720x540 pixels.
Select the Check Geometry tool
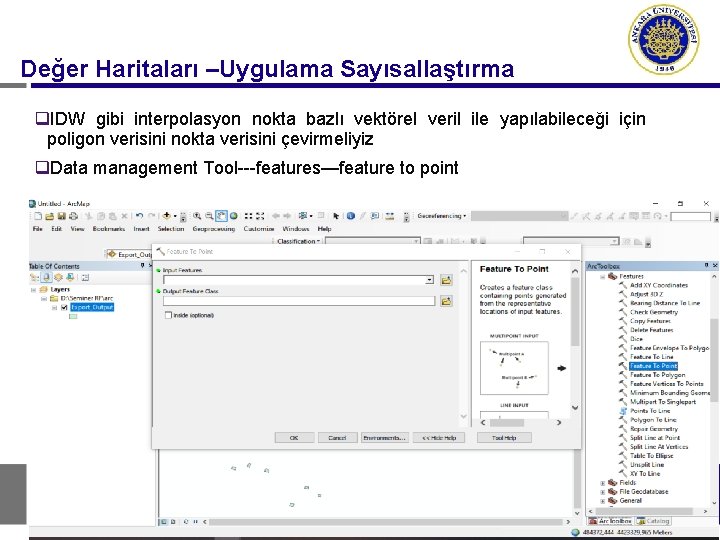[653, 312]
